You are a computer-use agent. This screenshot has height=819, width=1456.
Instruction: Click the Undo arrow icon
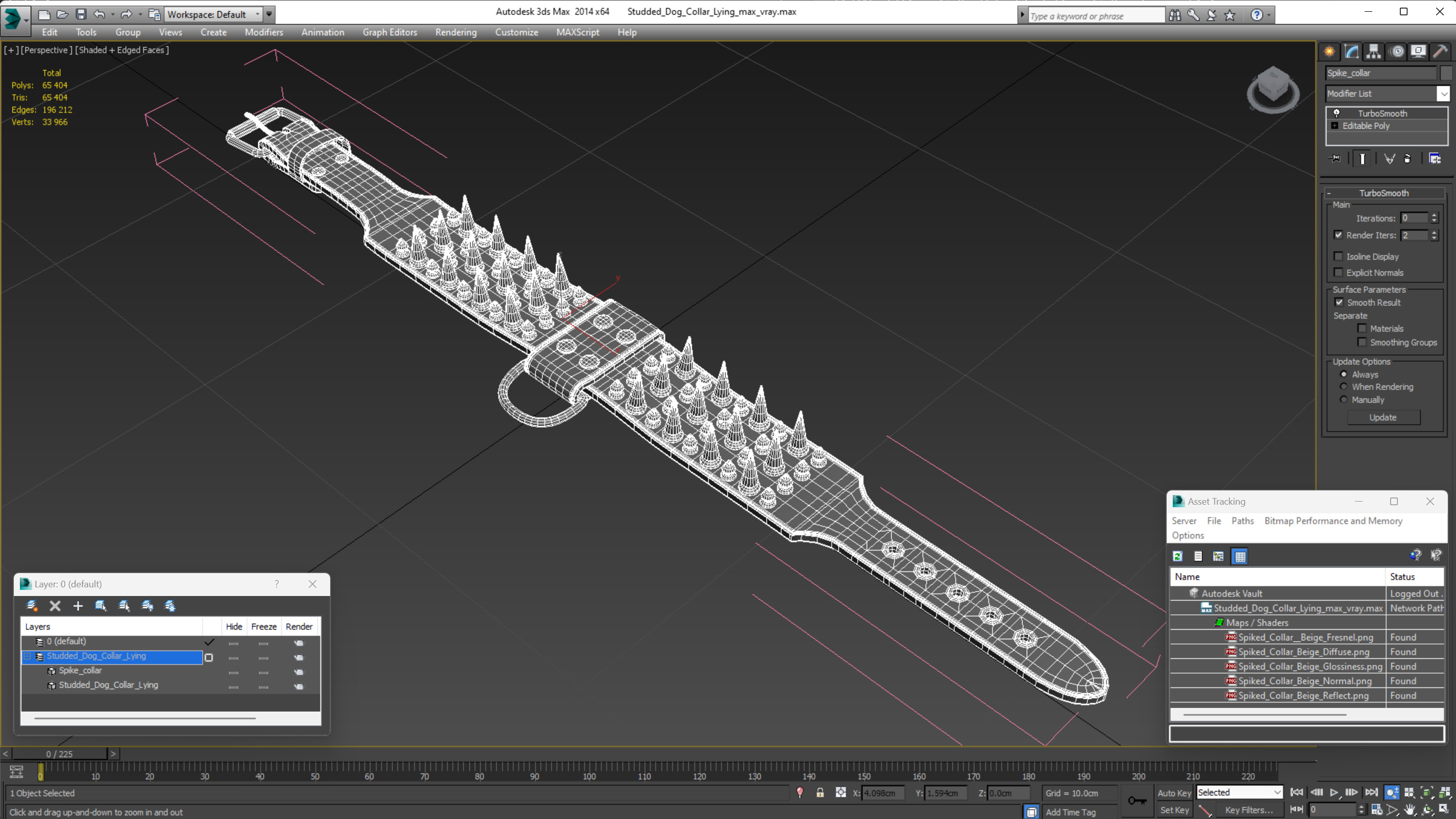point(100,14)
